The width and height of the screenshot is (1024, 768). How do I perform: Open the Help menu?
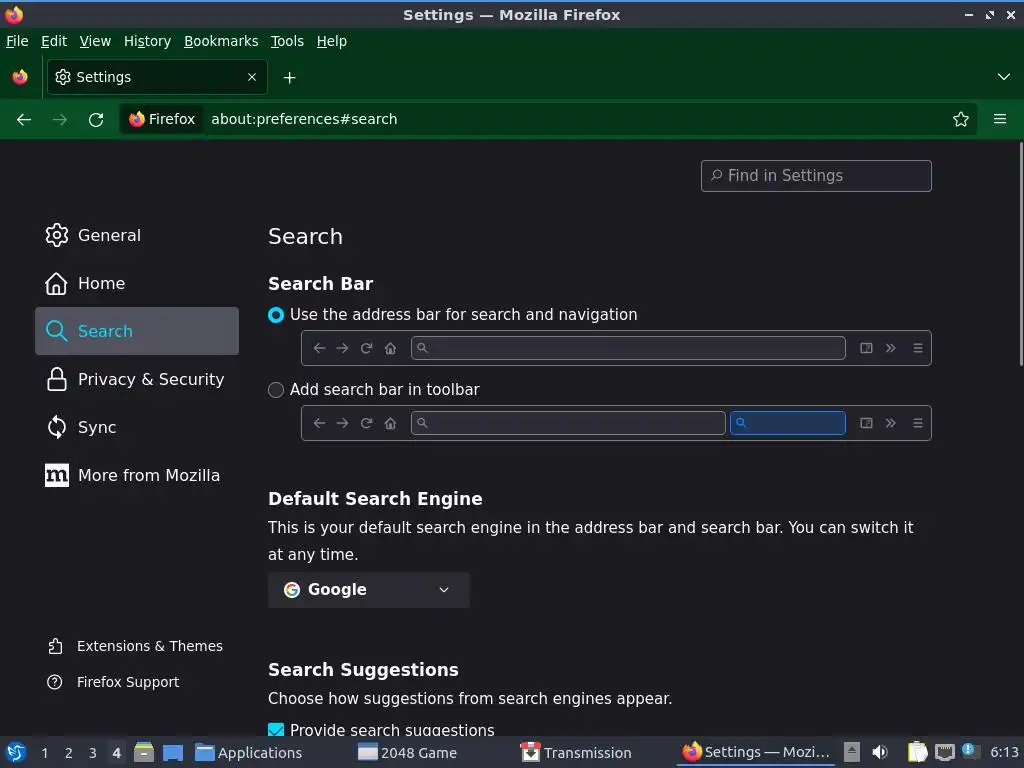[332, 41]
